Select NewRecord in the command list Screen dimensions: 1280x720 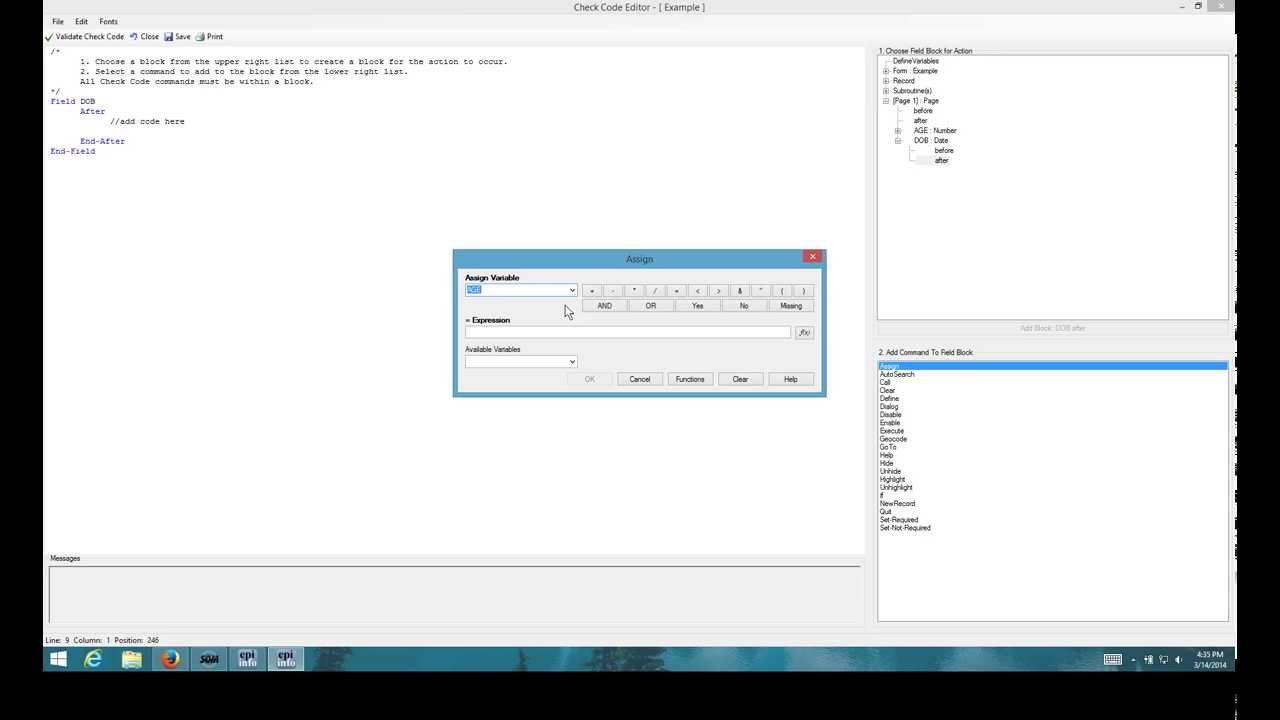[x=897, y=504]
